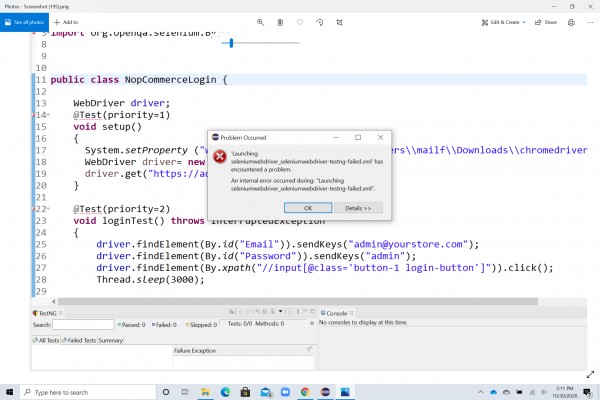
Task: Click the fullscreen expand arrow icon
Action: point(590,375)
